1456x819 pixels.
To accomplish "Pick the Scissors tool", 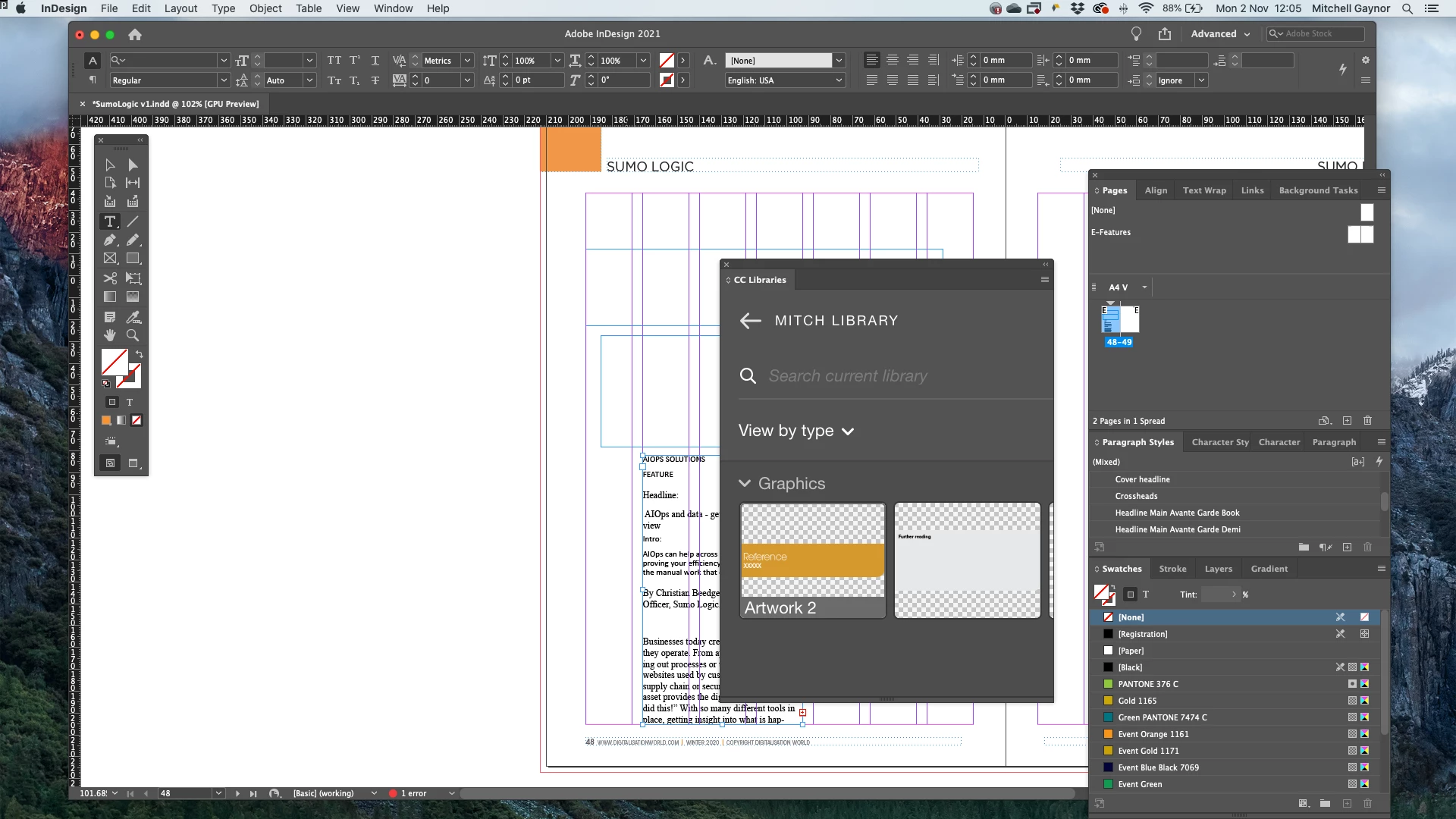I will click(110, 278).
